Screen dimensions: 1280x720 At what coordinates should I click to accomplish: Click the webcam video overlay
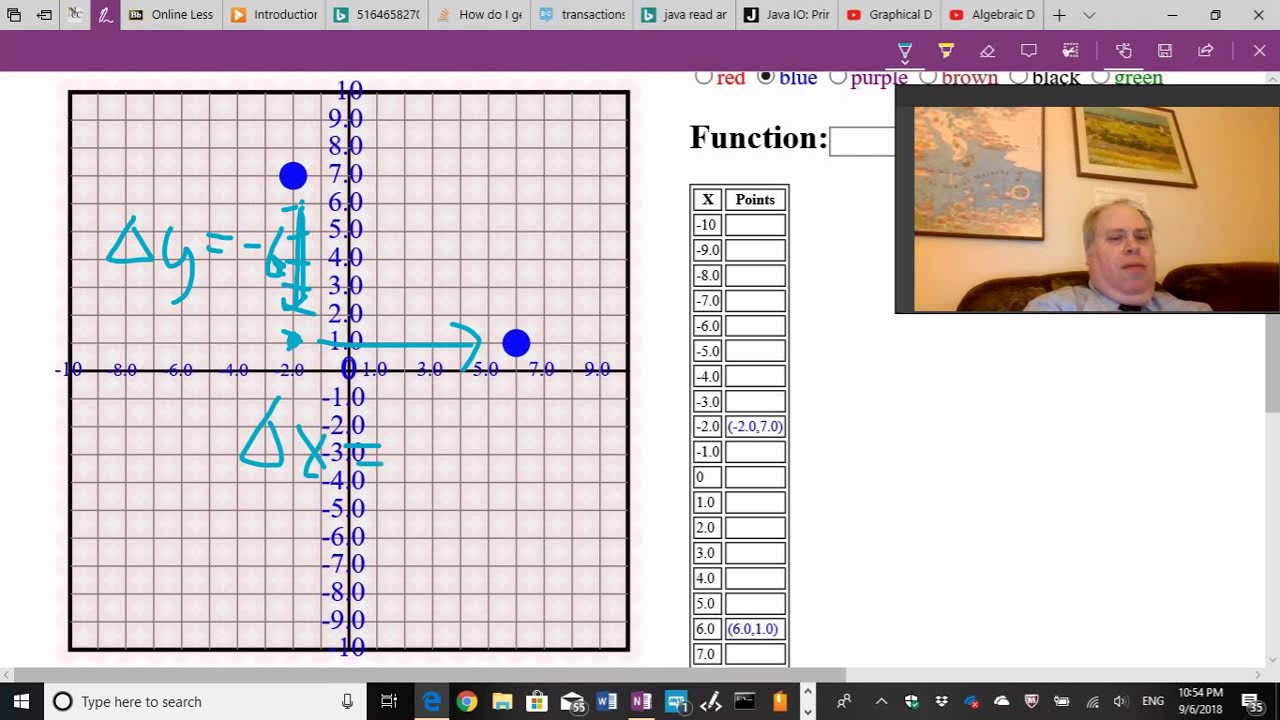[x=1088, y=200]
